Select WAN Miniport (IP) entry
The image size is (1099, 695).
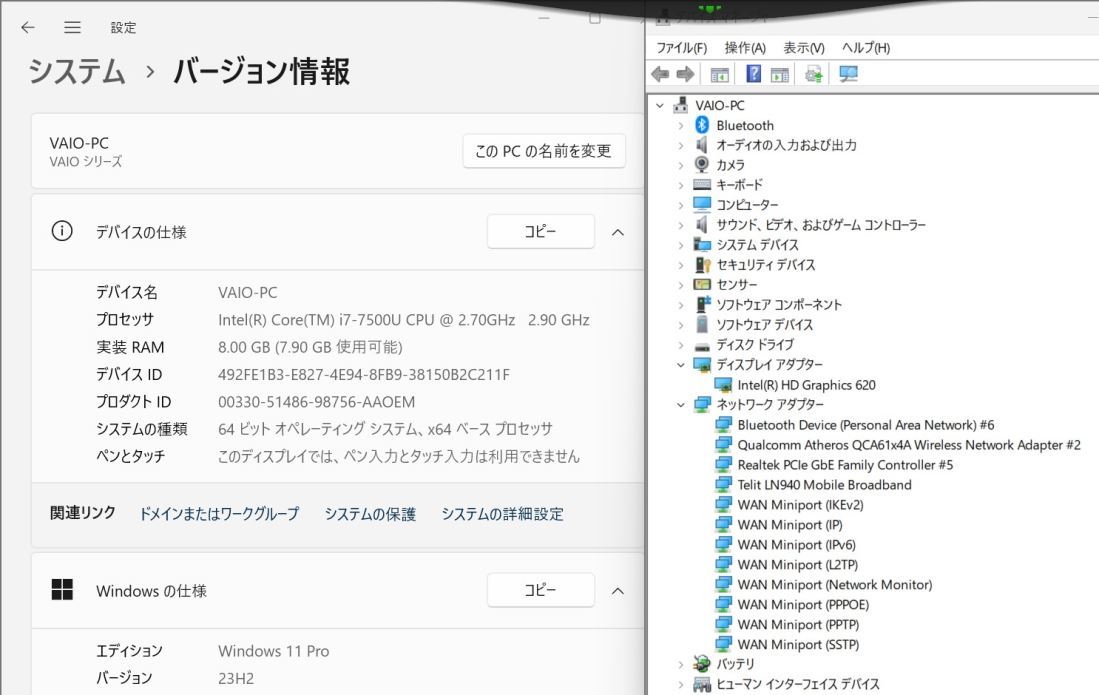pos(790,525)
